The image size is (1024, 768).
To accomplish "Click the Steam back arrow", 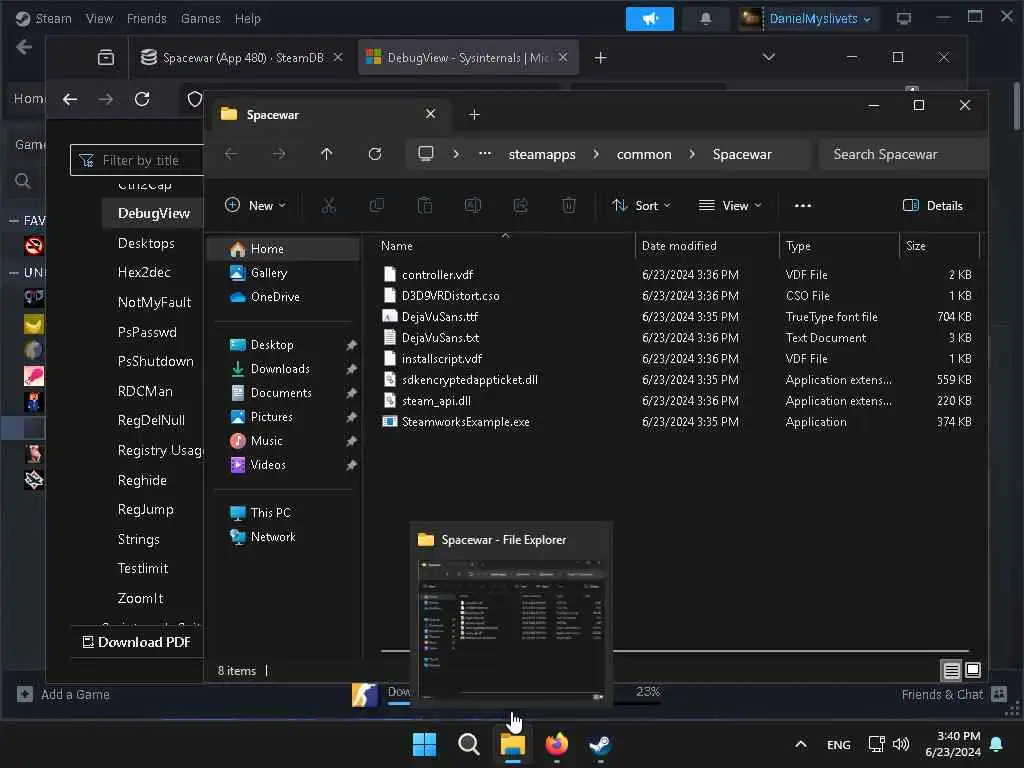I will [24, 47].
